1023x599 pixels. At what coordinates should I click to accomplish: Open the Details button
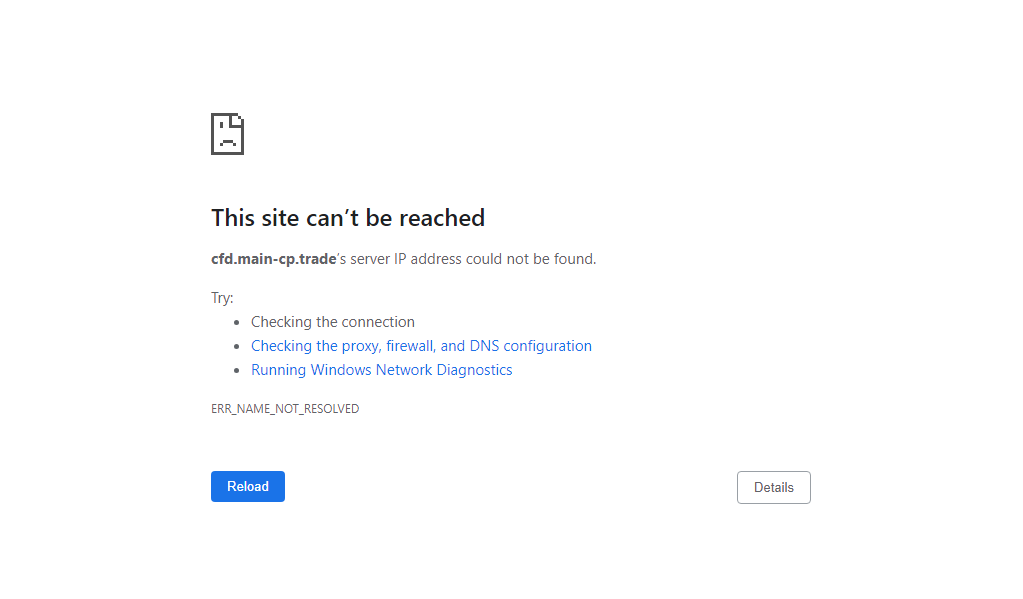(x=774, y=487)
